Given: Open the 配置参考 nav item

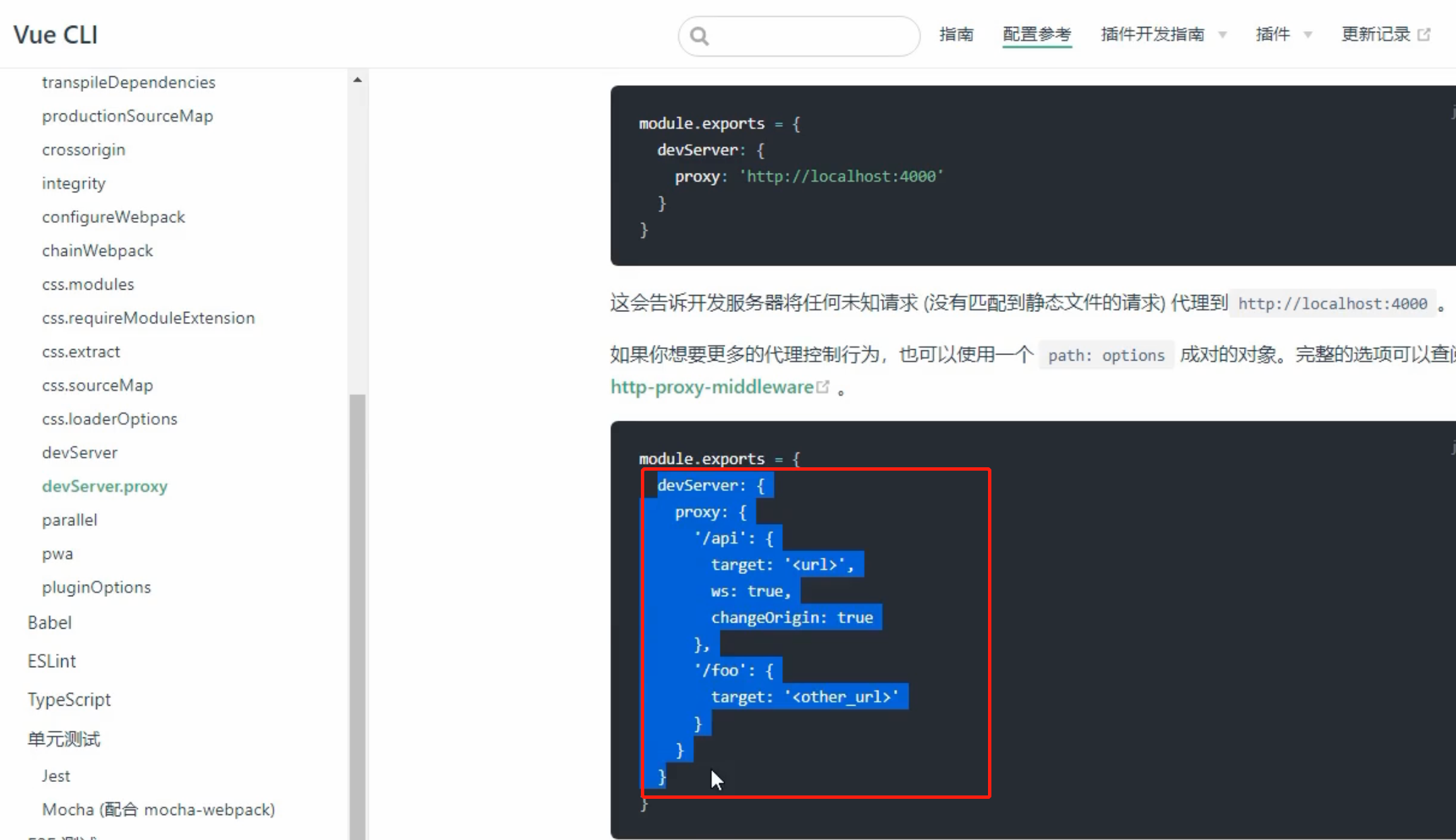Looking at the screenshot, I should point(1037,34).
